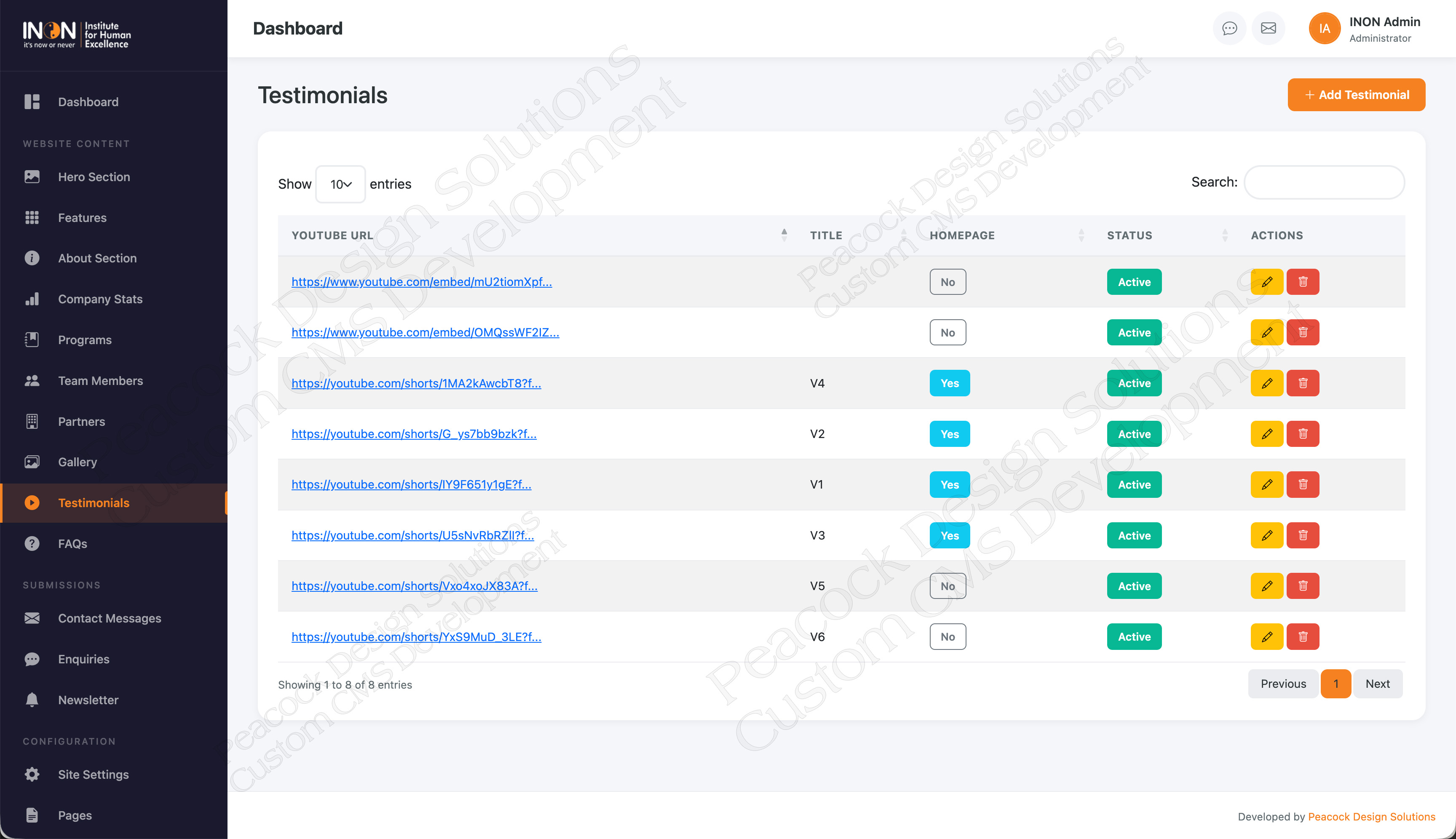Go to the Next page
Image resolution: width=1456 pixels, height=839 pixels.
pyautogui.click(x=1378, y=684)
